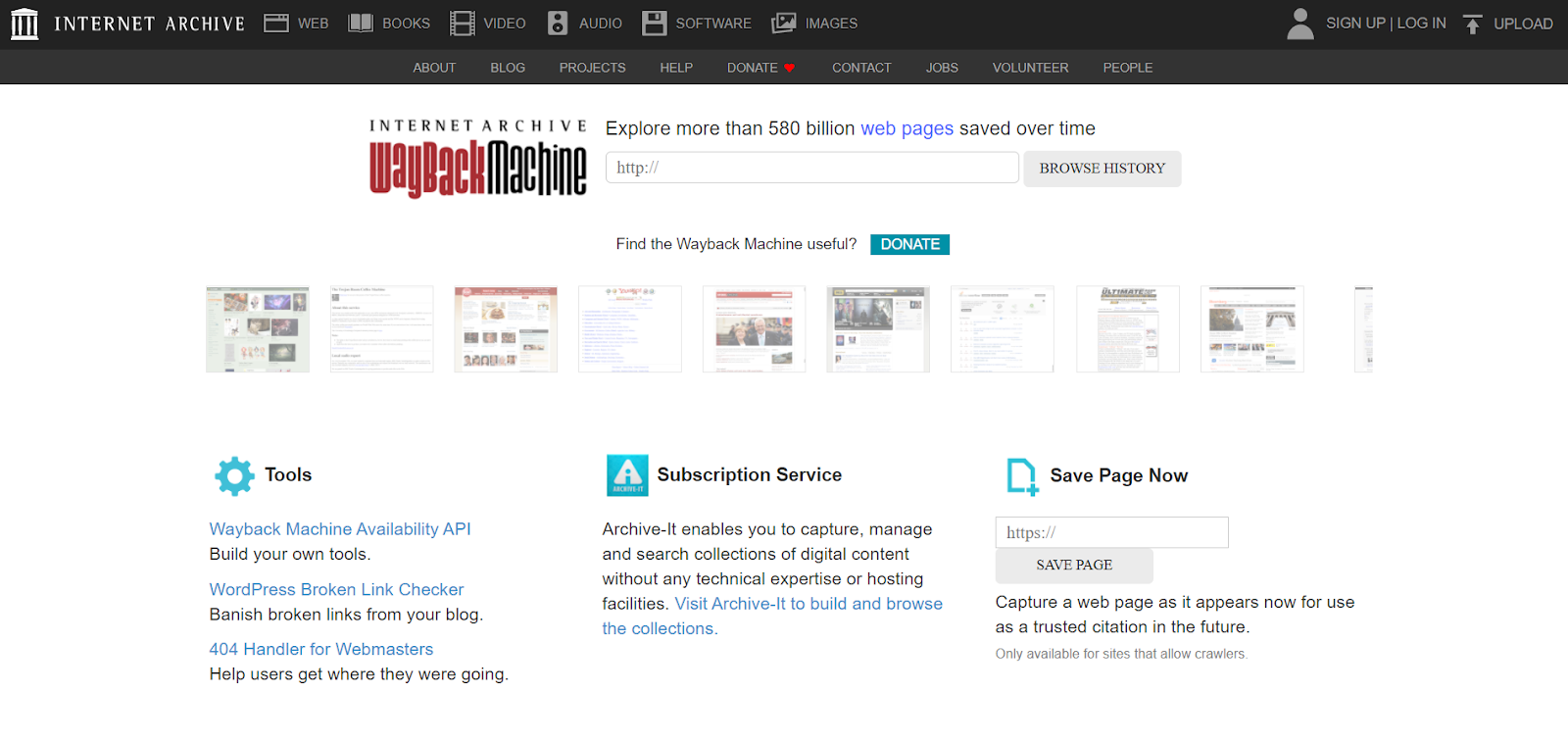Click the BROWSE HISTORY button
This screenshot has width=1568, height=742.
pyautogui.click(x=1102, y=169)
